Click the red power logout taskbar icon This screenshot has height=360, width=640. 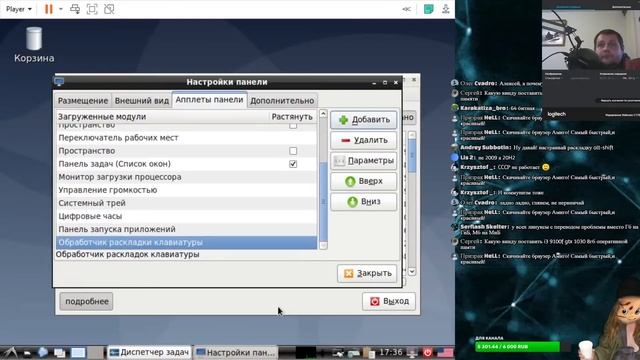click(x=428, y=352)
